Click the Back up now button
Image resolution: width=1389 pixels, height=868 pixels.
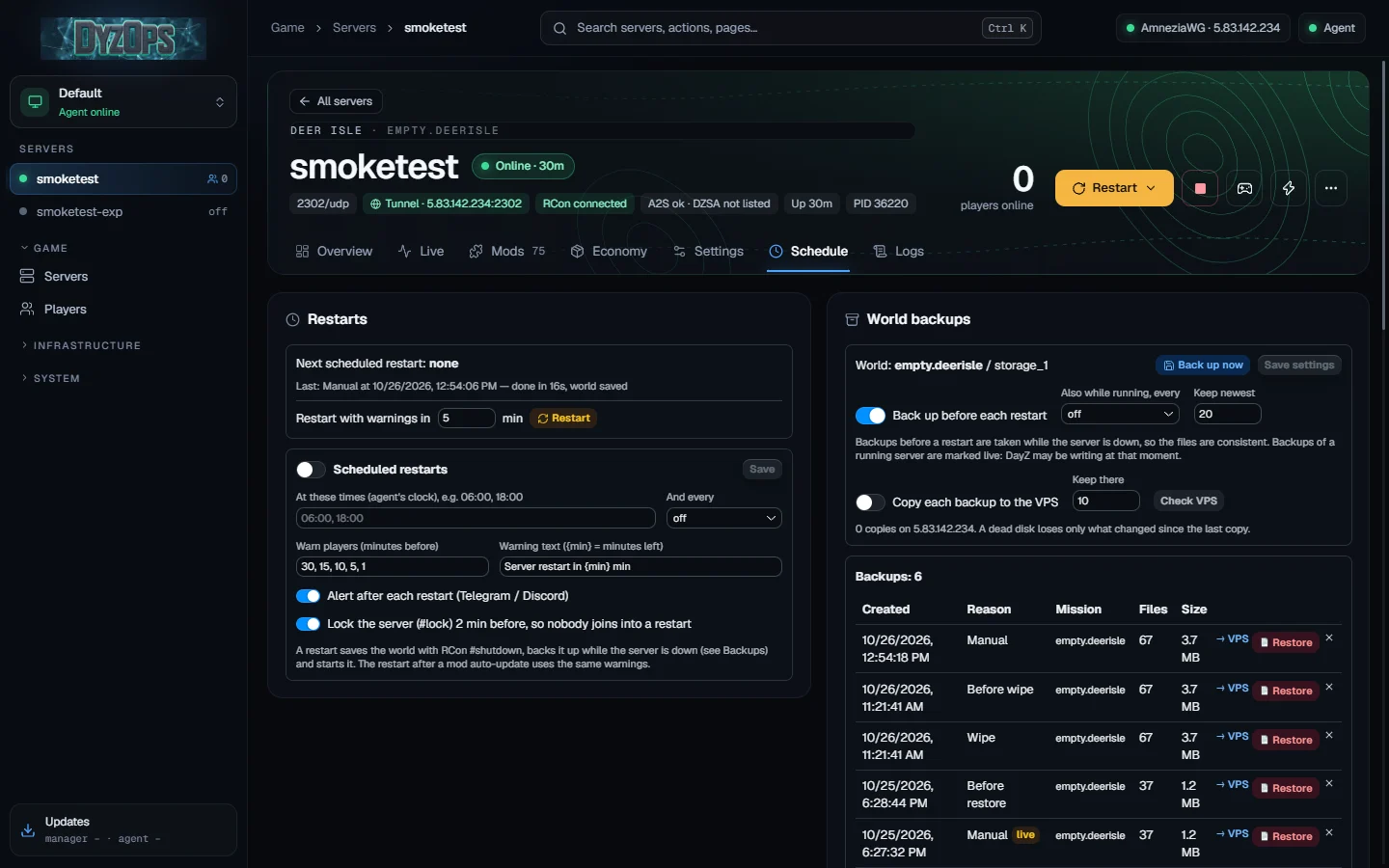pyautogui.click(x=1203, y=366)
